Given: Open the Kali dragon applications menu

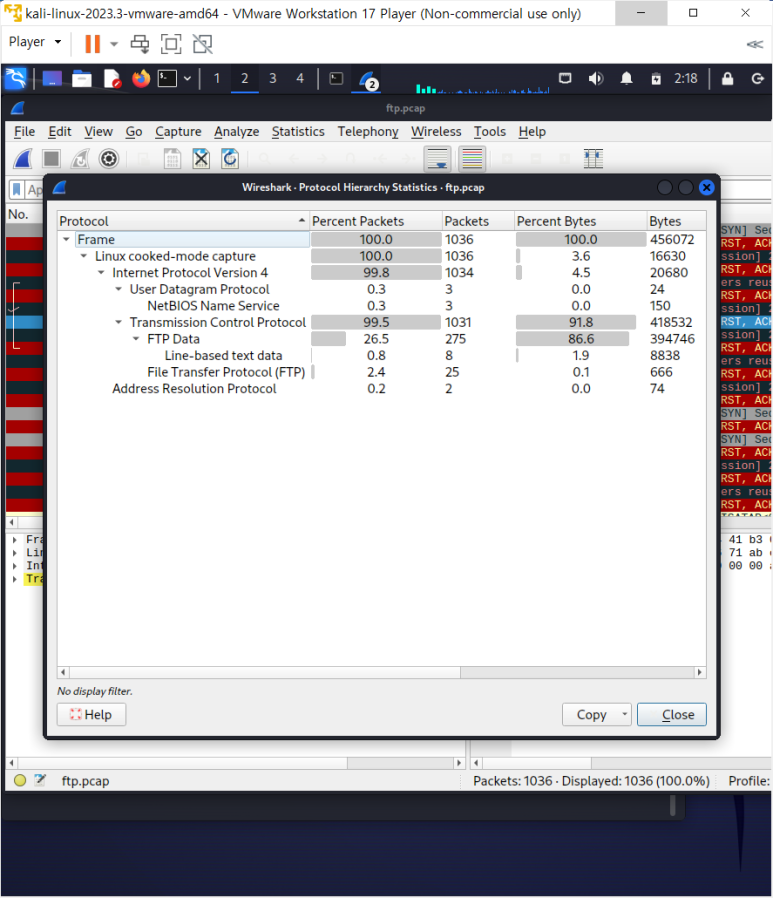Looking at the screenshot, I should [x=15, y=78].
